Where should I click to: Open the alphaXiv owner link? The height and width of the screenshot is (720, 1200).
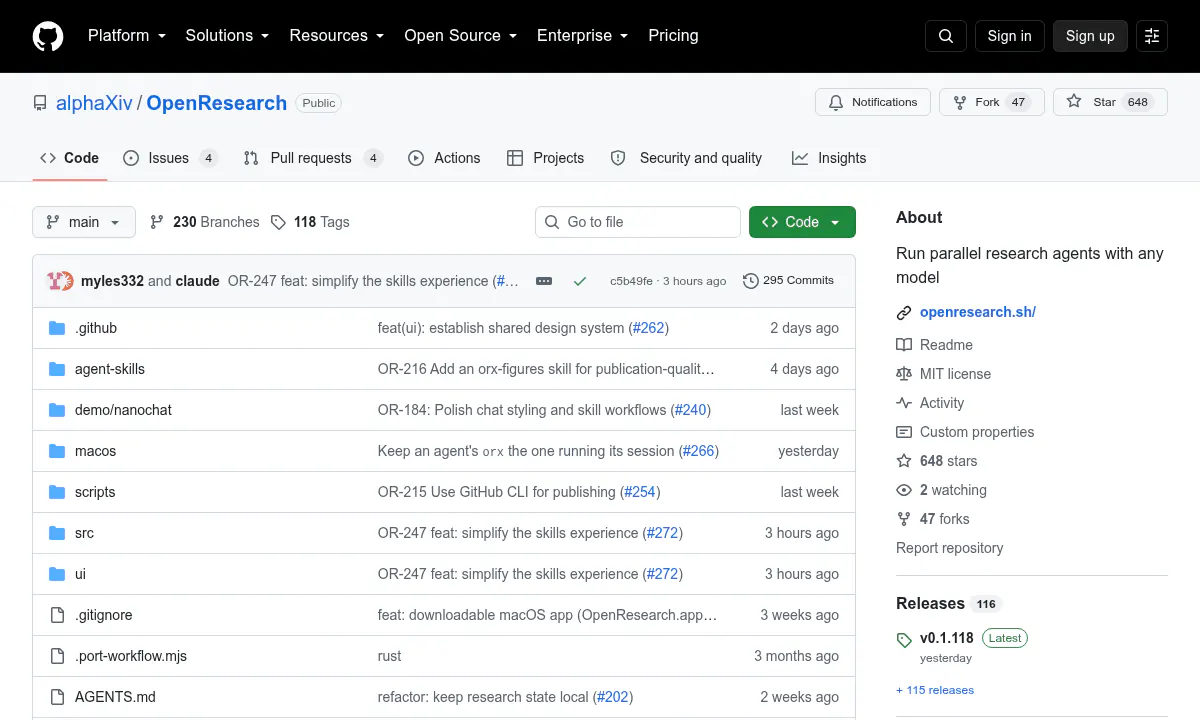pyautogui.click(x=94, y=103)
